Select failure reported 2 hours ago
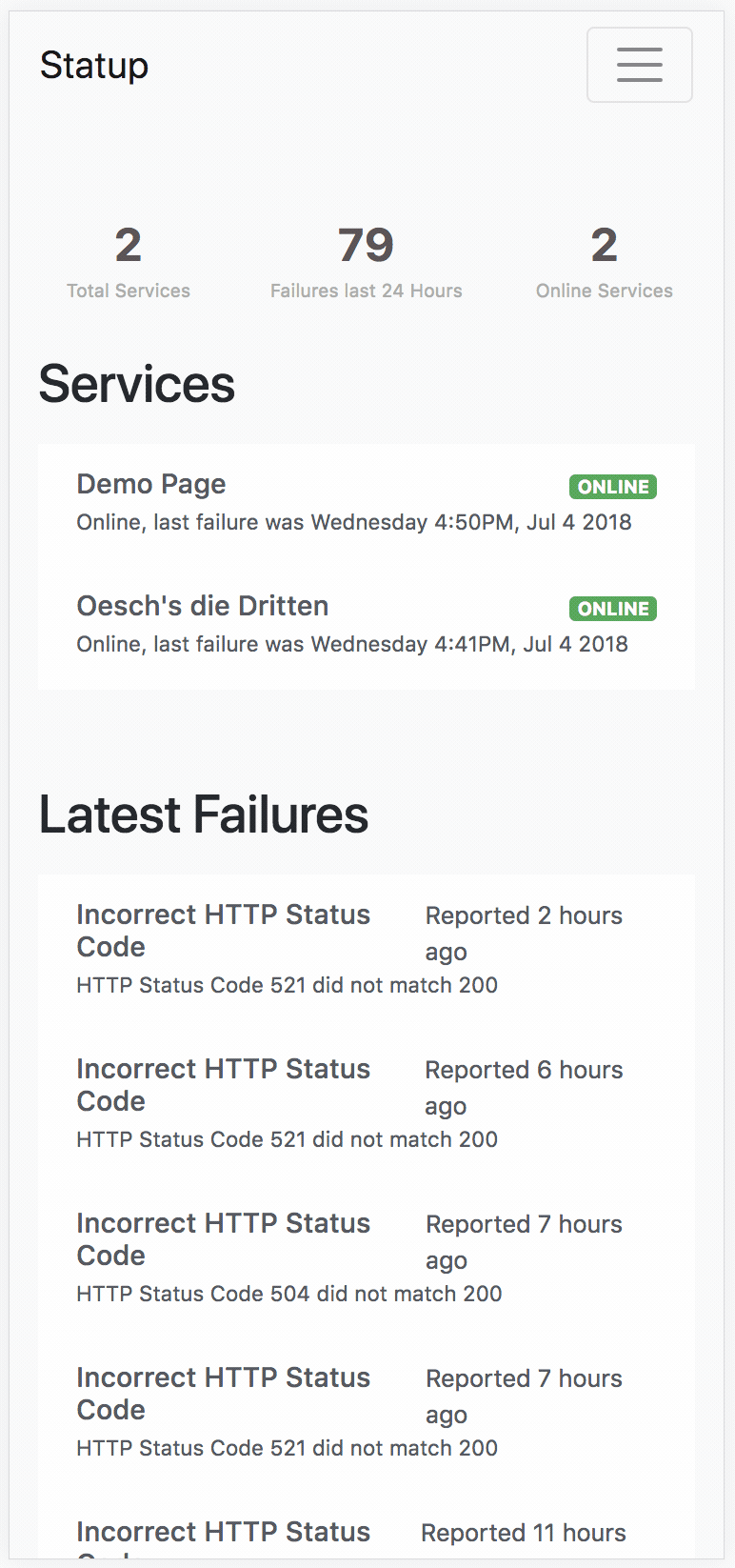 (x=223, y=930)
